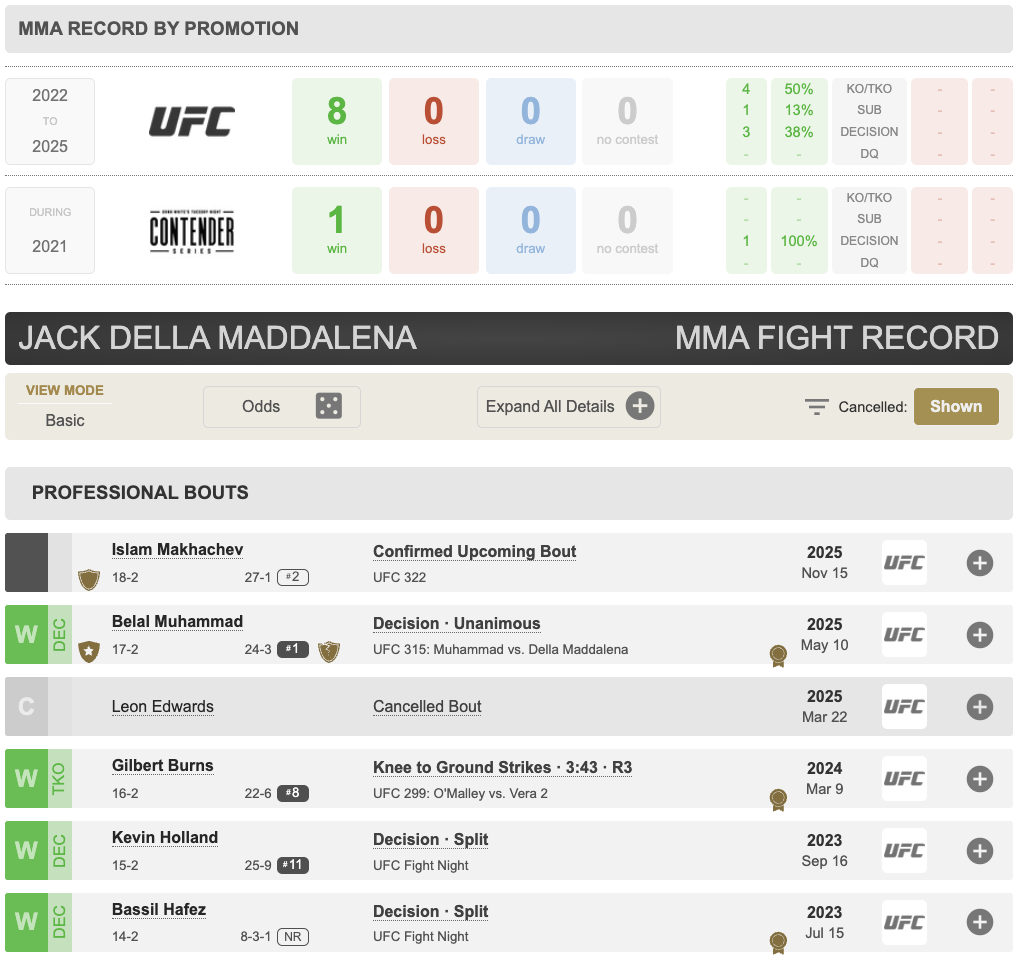This screenshot has height=956, width=1018.
Task: Open Belal Muhammad's fighter profile link
Action: coord(177,622)
